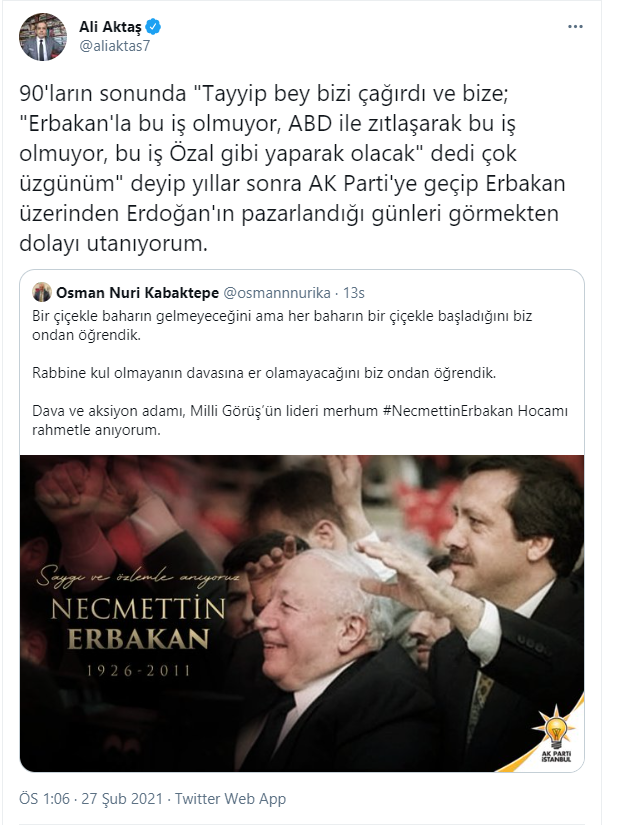The image size is (621, 825).
Task: Open the three-dot more options menu
Action: [x=575, y=27]
